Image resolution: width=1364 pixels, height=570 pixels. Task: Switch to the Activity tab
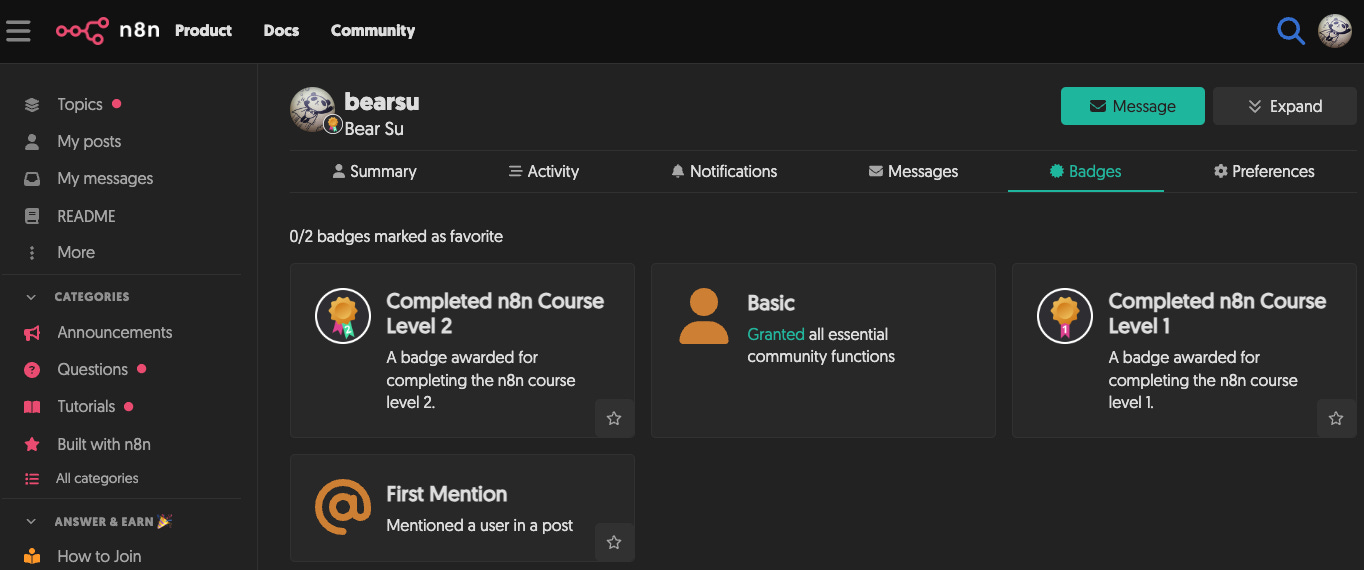click(544, 171)
